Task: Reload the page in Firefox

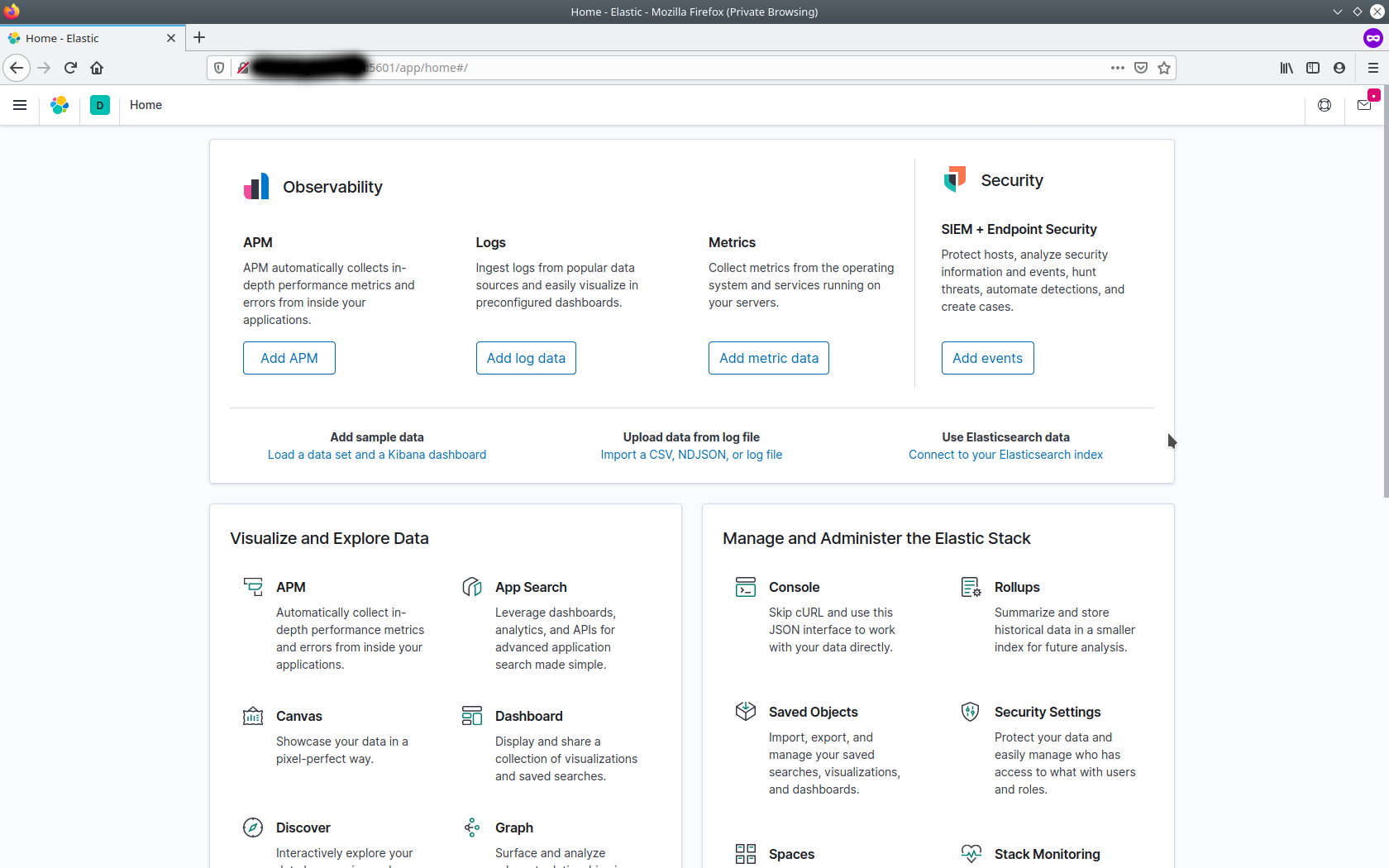Action: click(x=70, y=68)
